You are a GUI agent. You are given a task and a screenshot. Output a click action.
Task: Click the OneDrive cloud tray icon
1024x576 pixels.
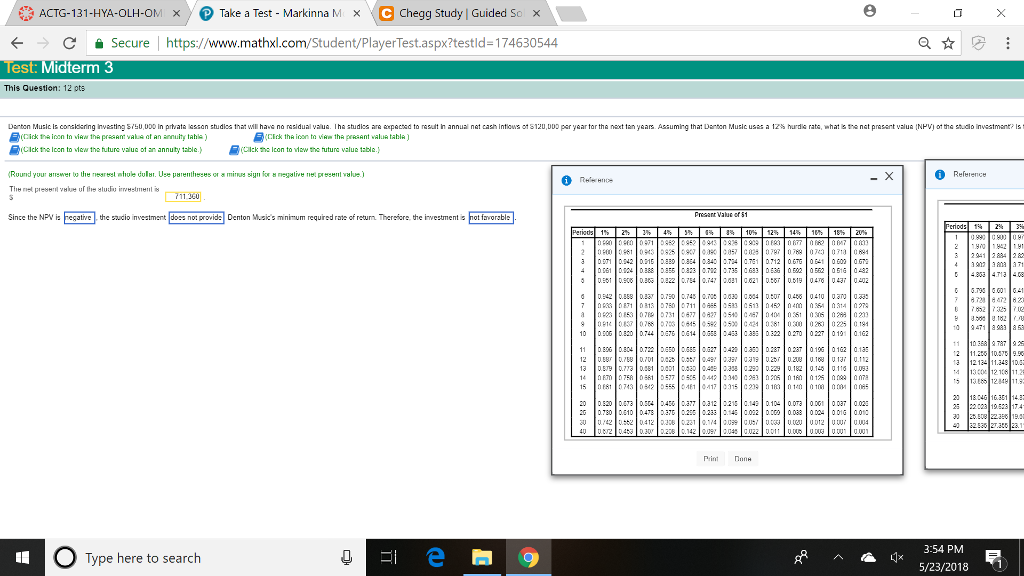pos(868,558)
